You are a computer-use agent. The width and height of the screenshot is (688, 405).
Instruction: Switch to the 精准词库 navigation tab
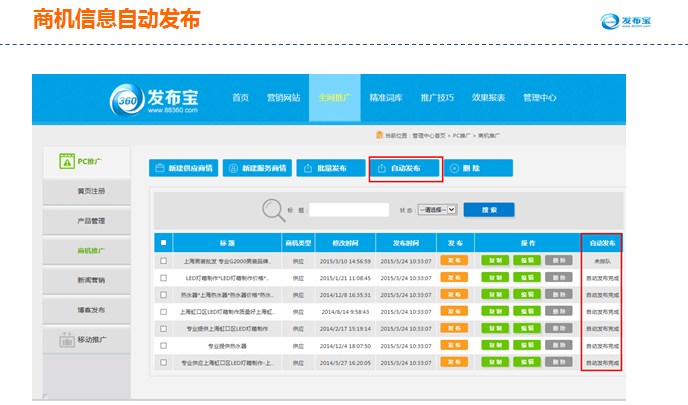pos(386,98)
